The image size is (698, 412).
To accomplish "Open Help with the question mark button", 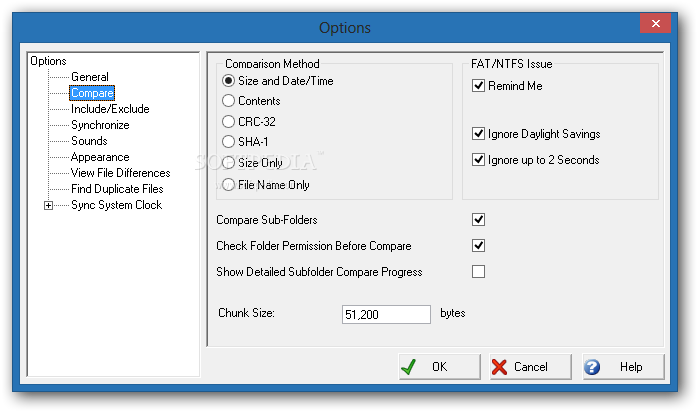I will click(x=622, y=367).
